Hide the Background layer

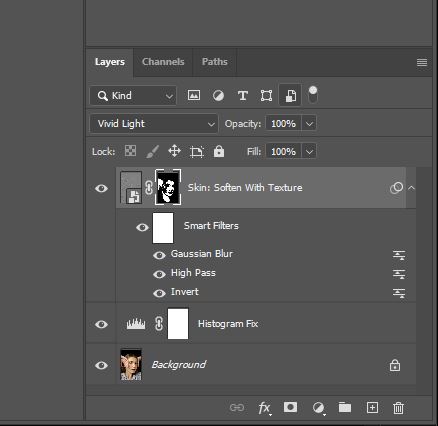pyautogui.click(x=101, y=365)
